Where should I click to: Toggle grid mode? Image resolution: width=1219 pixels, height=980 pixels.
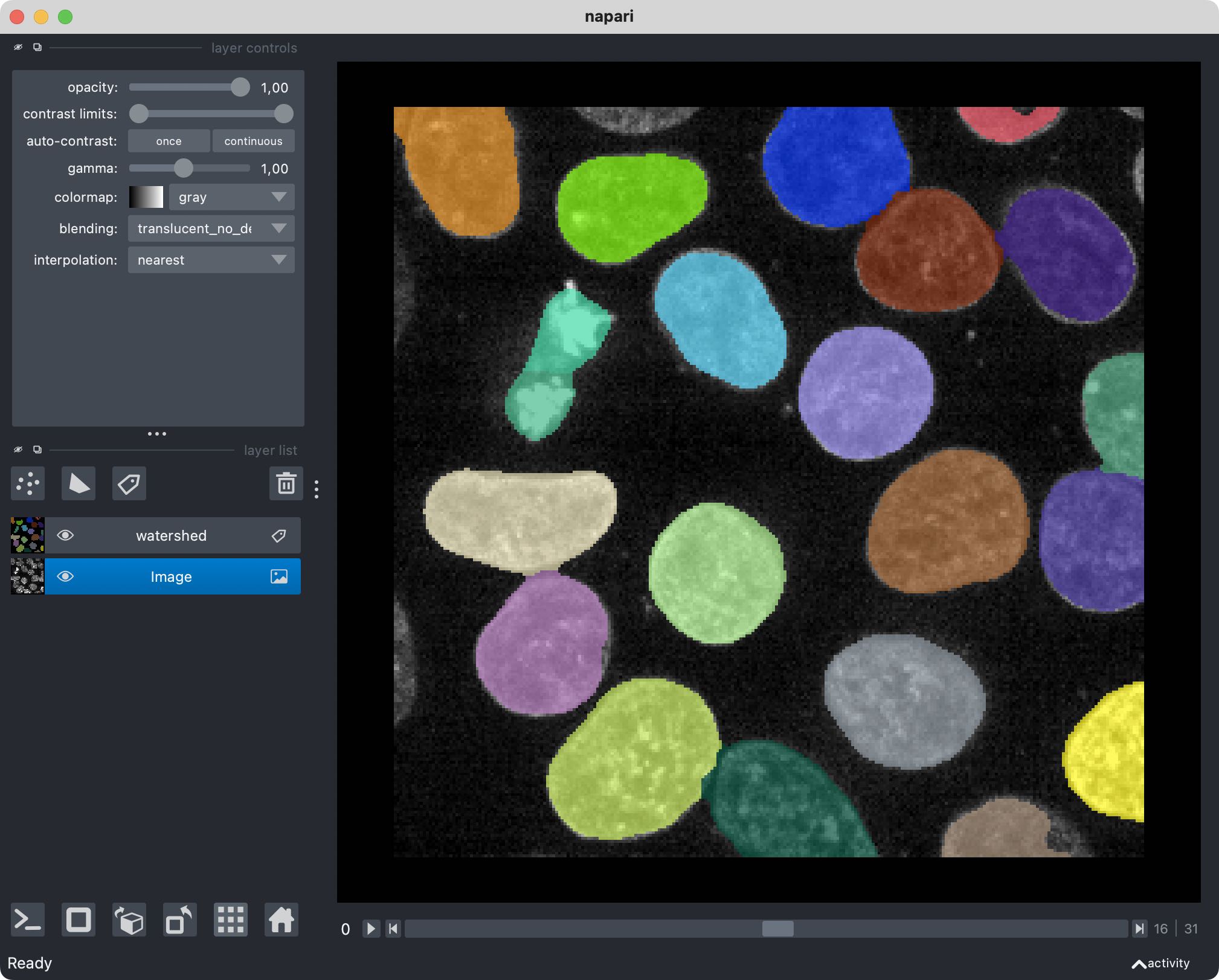tap(230, 920)
